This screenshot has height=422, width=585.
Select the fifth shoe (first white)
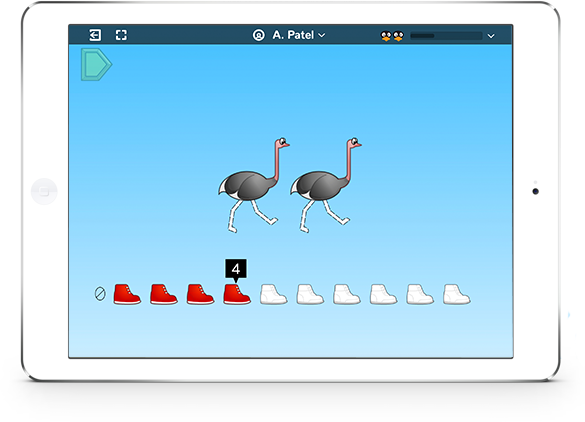pos(273,294)
